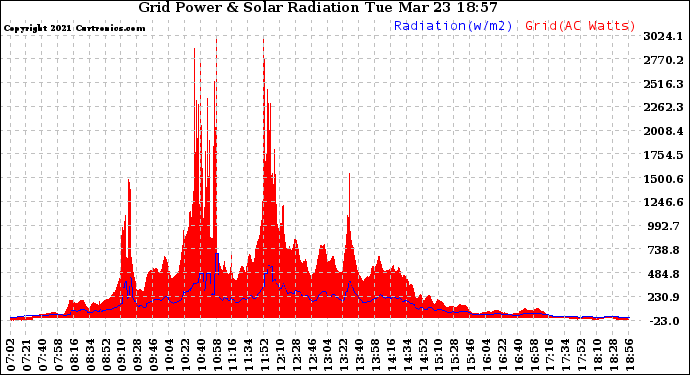Select the y-axis value 1754.5

pos(663,155)
